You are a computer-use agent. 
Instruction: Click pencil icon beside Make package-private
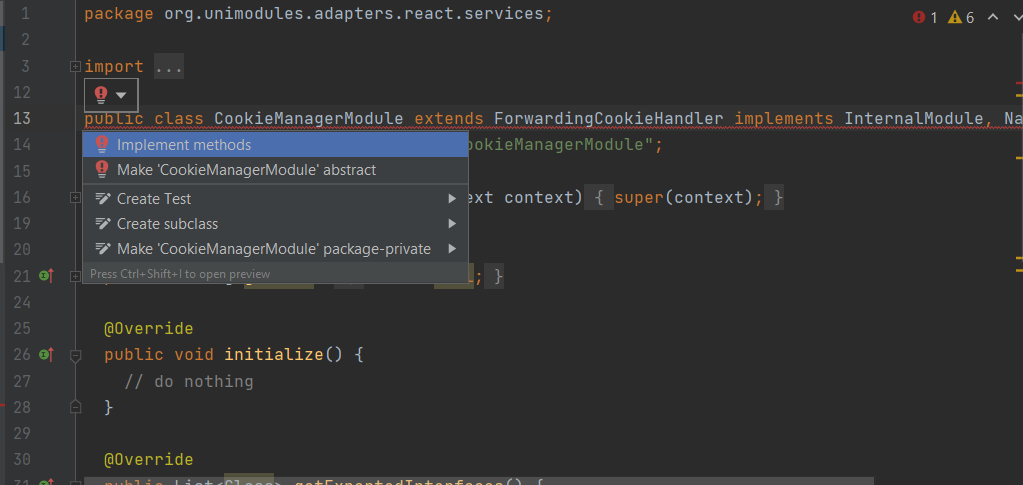pos(102,248)
